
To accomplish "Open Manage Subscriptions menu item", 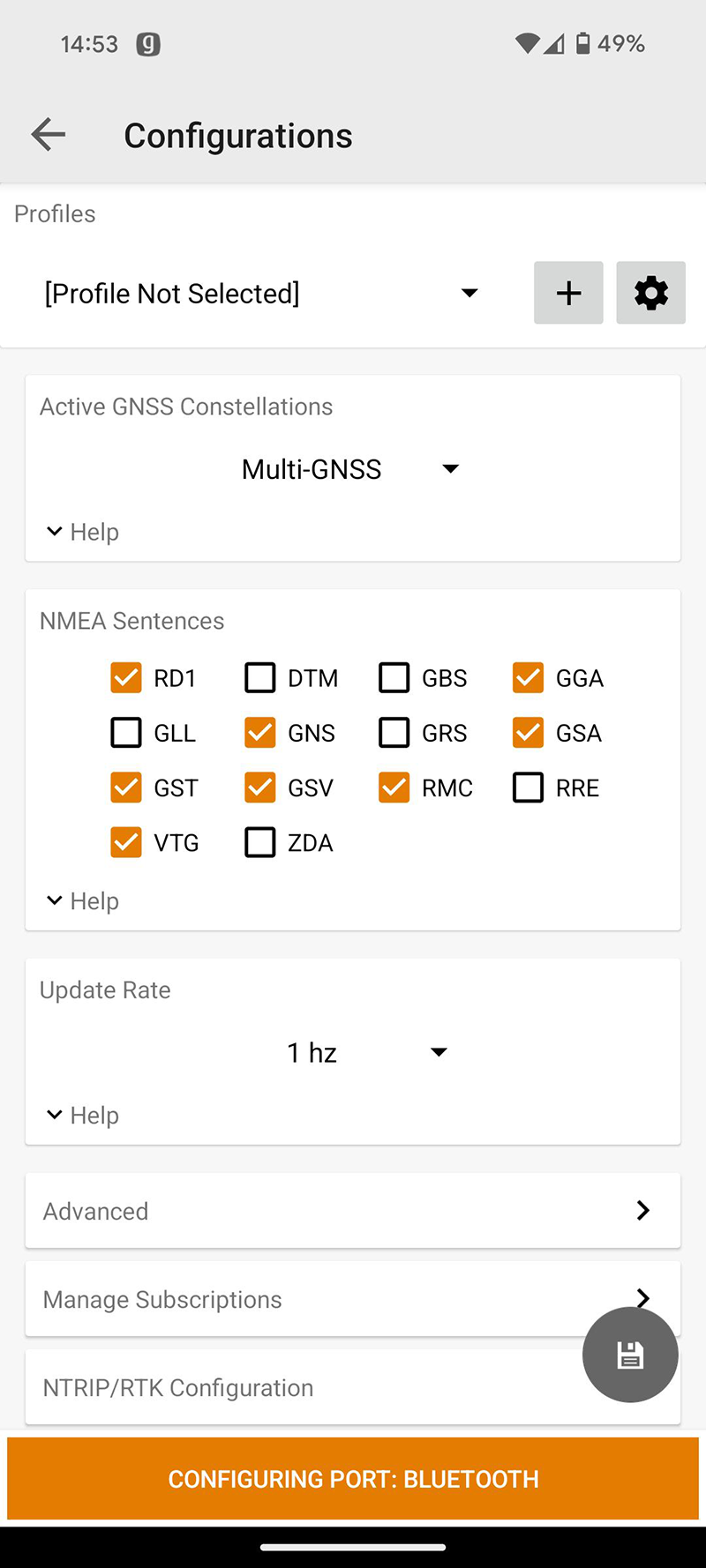I will tap(309, 1299).
